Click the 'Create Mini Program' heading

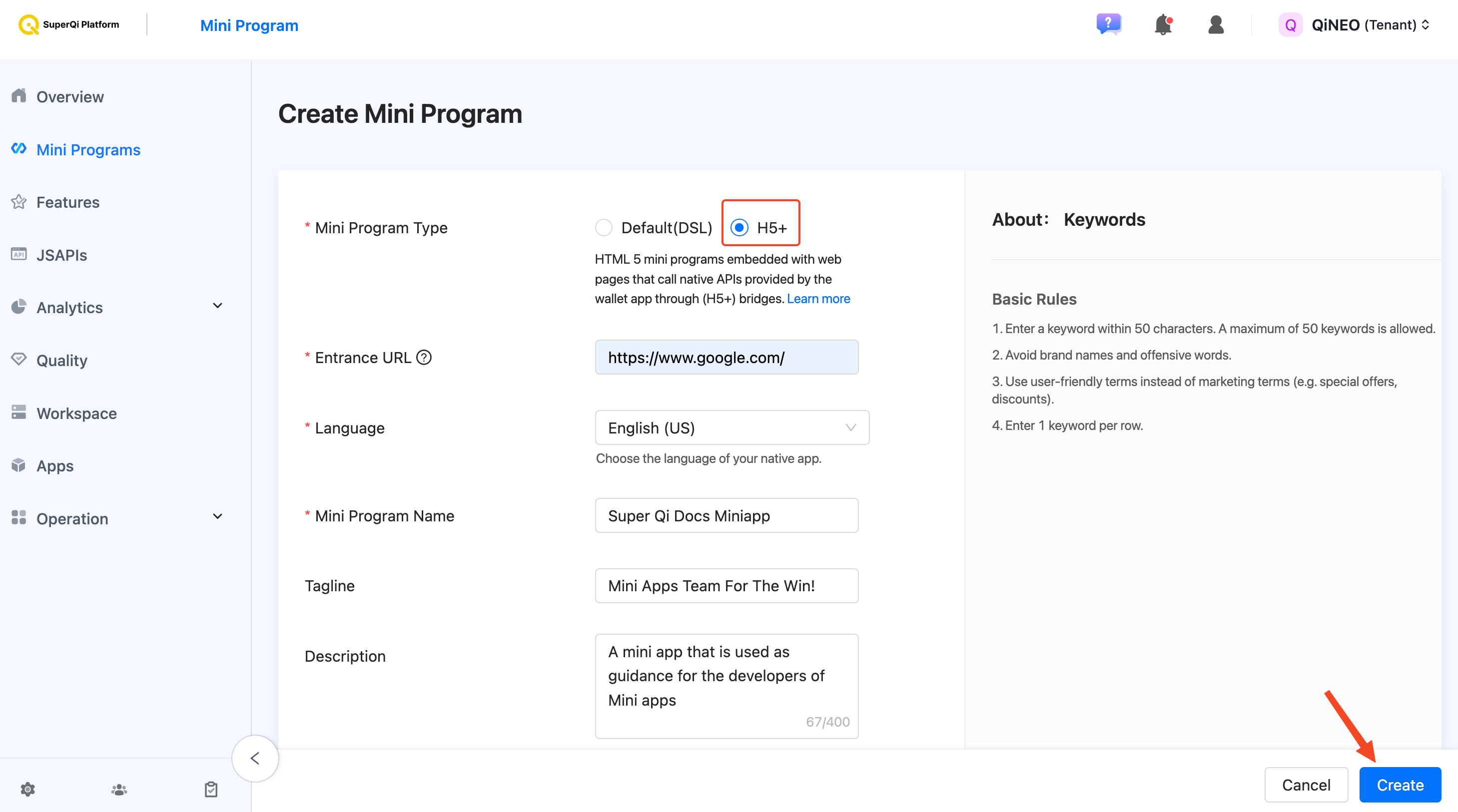pos(400,114)
